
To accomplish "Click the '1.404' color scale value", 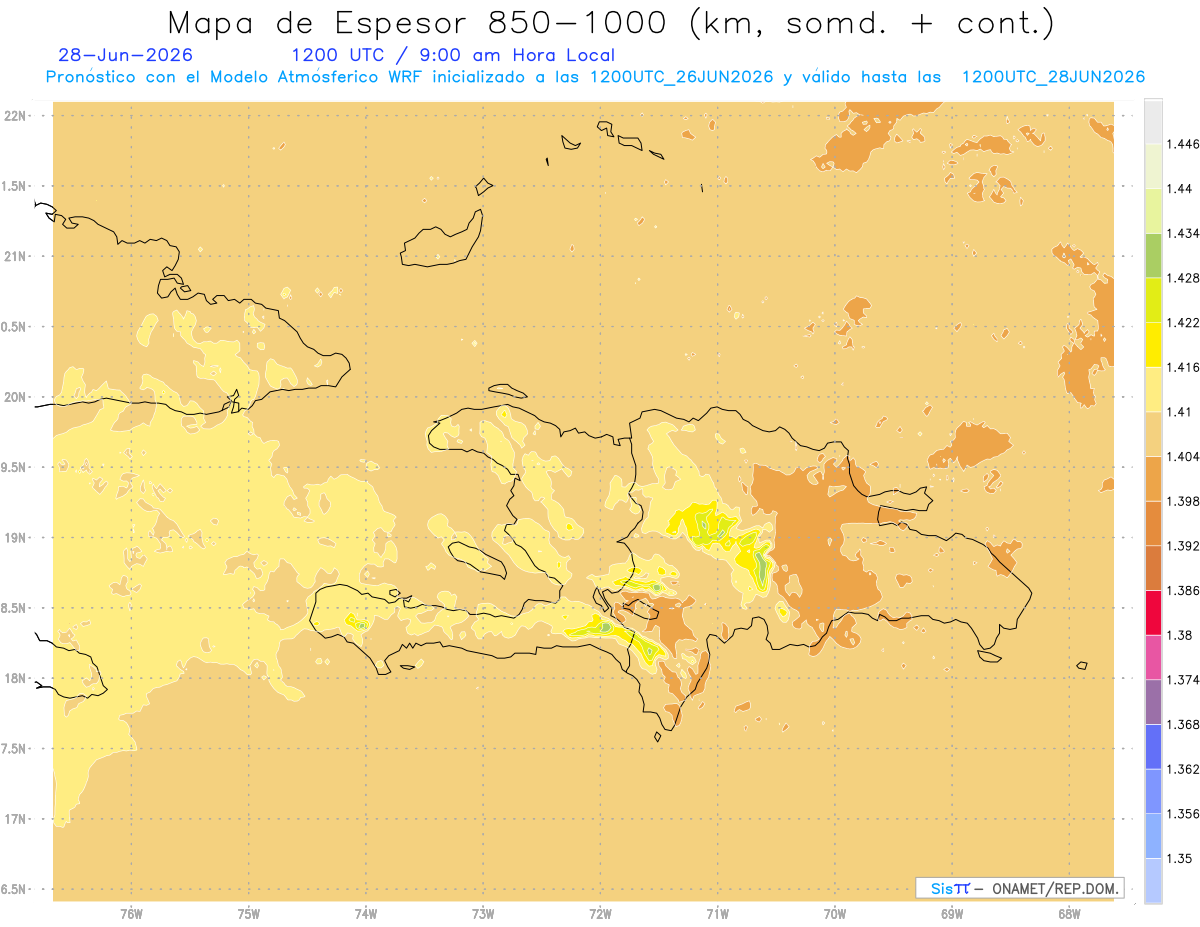I will (1183, 456).
